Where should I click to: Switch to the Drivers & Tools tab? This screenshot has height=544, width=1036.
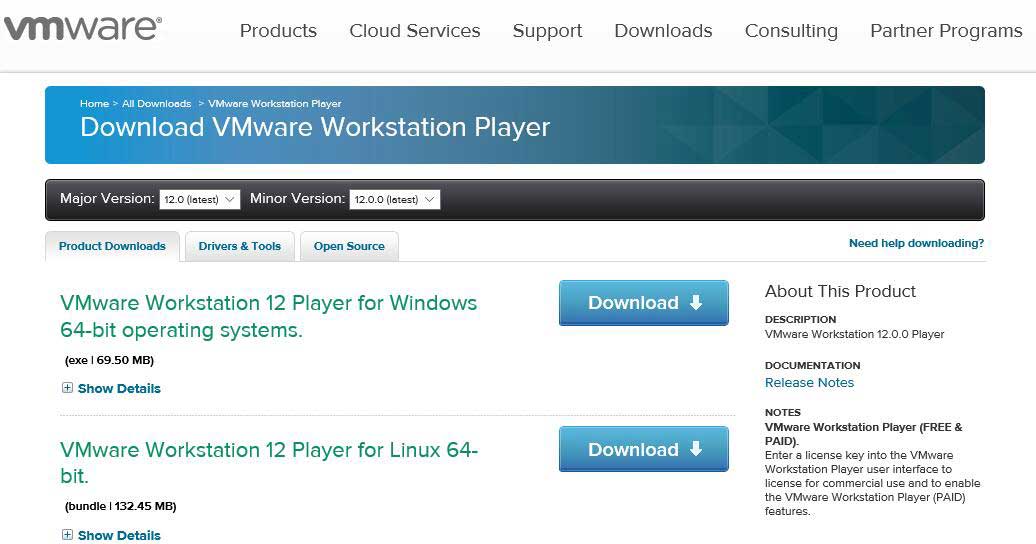click(240, 246)
